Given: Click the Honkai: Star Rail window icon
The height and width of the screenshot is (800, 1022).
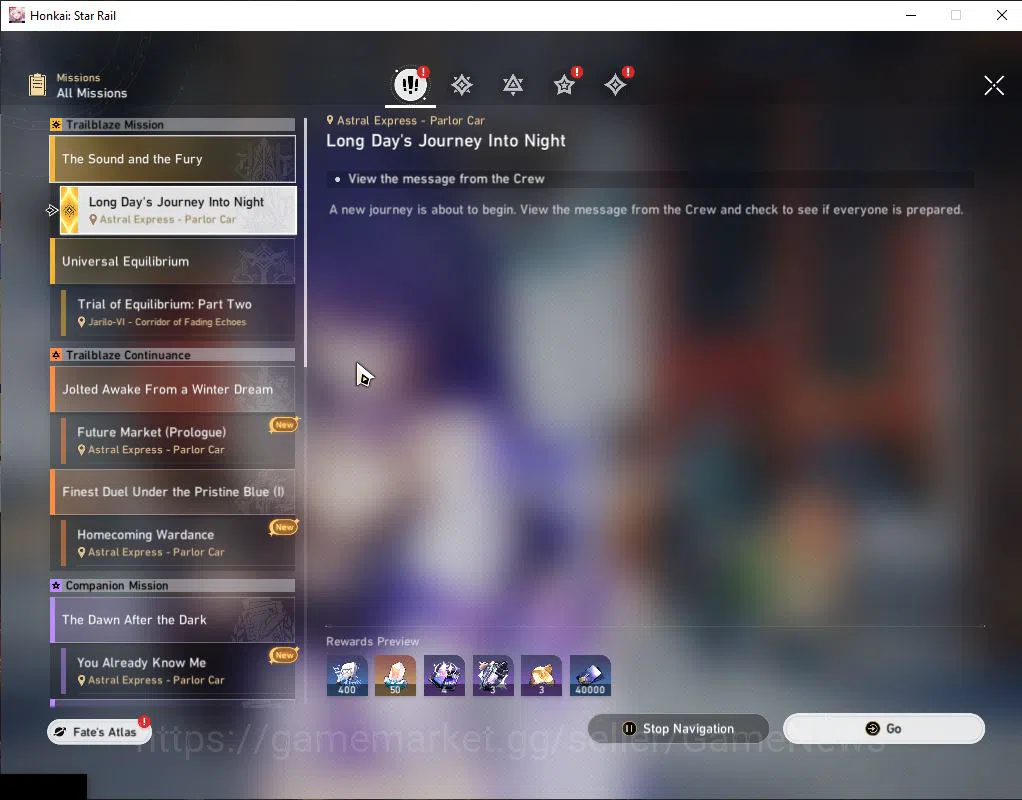Looking at the screenshot, I should click(x=16, y=15).
